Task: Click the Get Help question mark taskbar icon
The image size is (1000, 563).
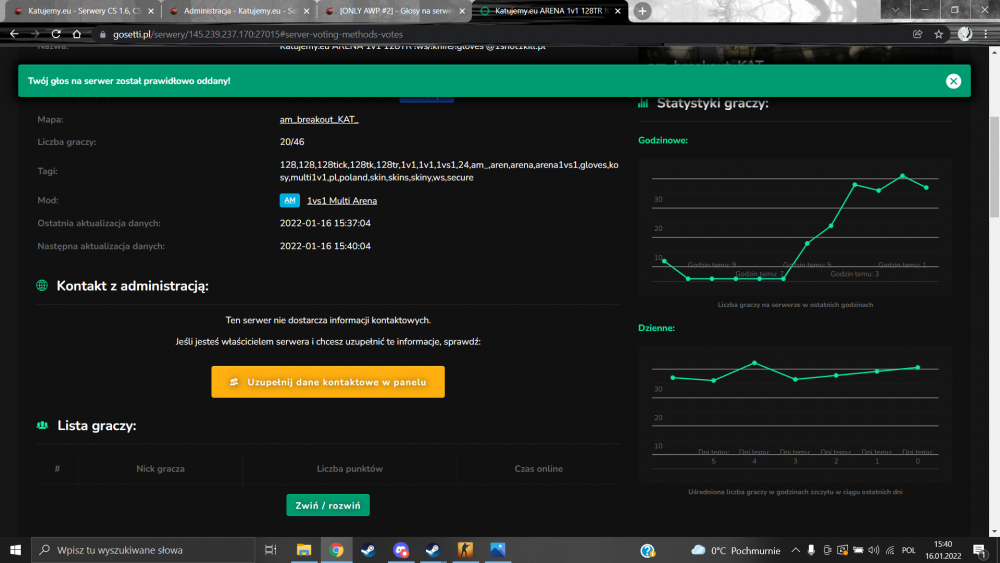Action: [x=647, y=550]
